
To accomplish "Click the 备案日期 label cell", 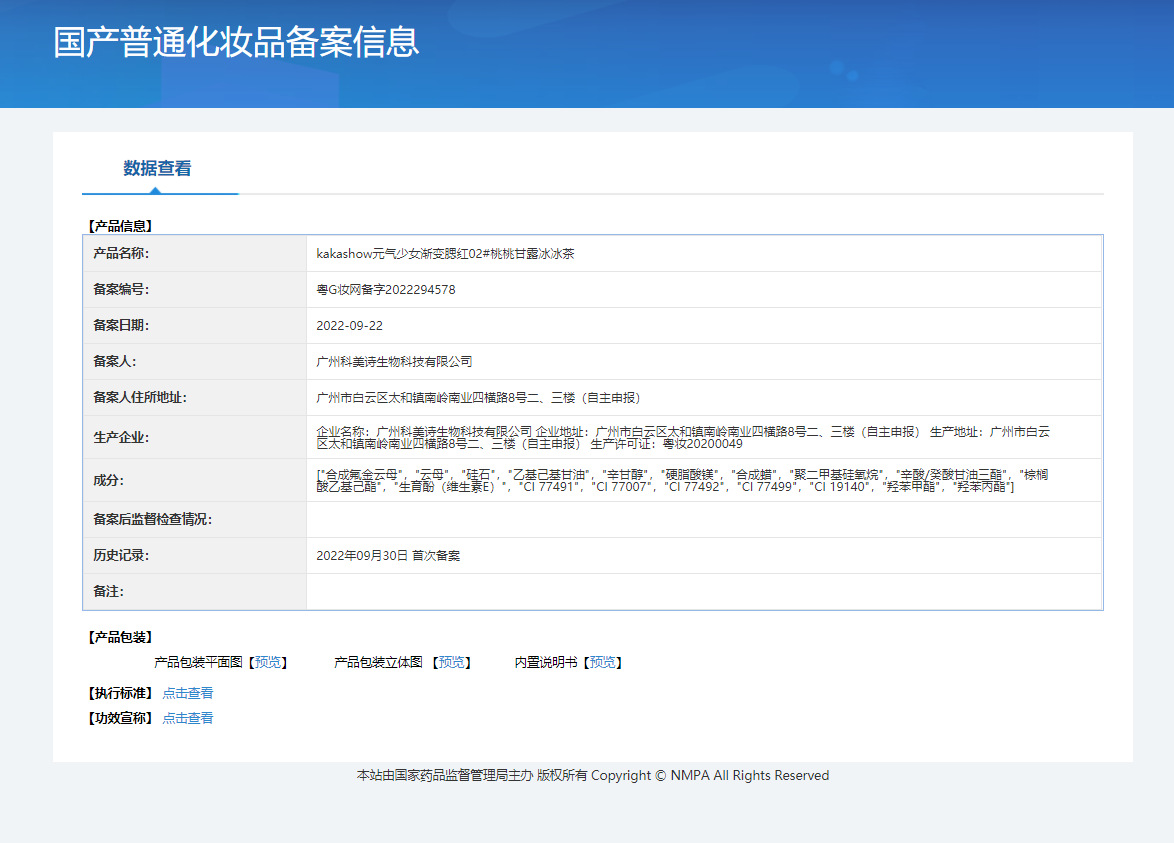I will 195,326.
